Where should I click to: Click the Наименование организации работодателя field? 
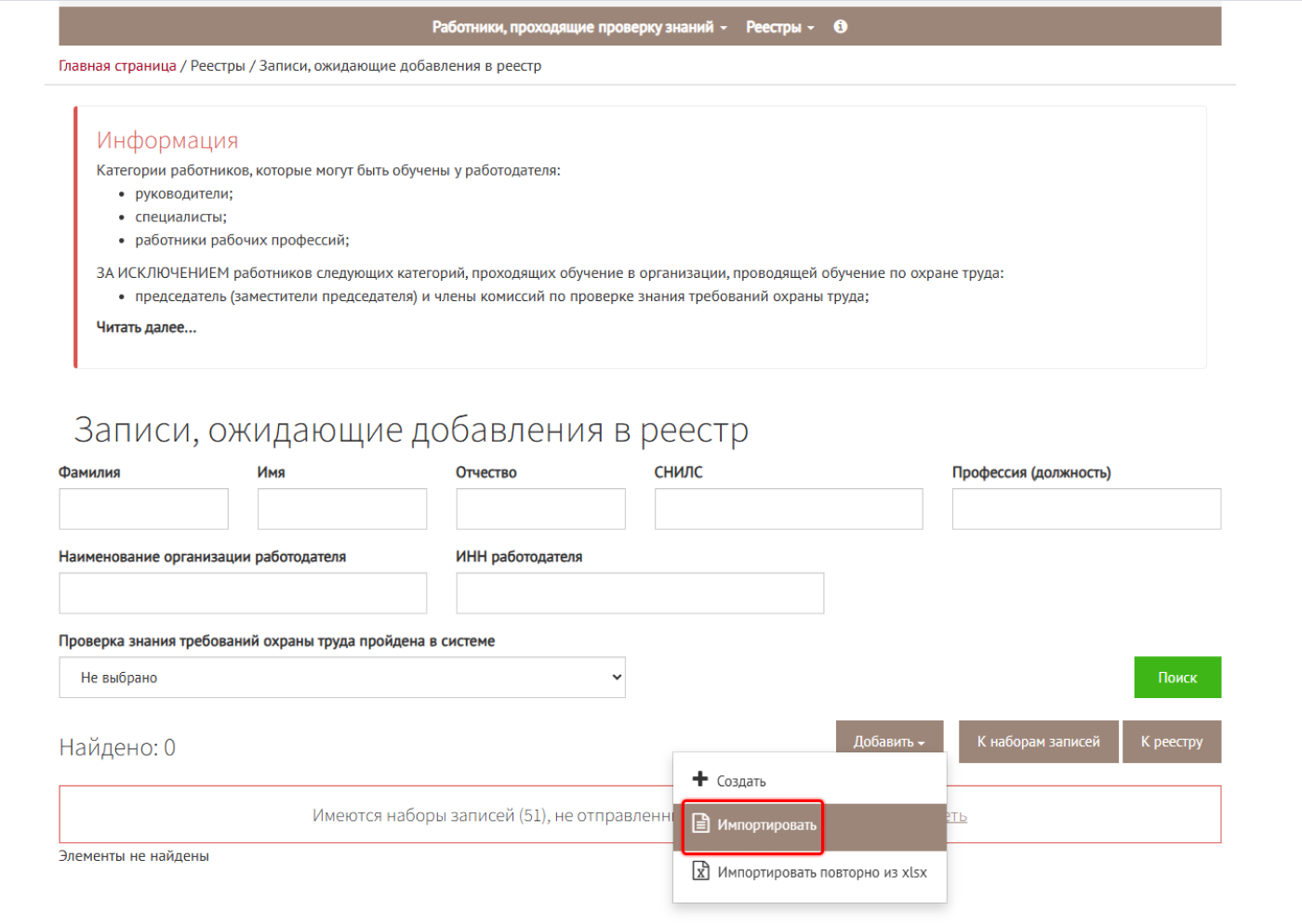[243, 593]
